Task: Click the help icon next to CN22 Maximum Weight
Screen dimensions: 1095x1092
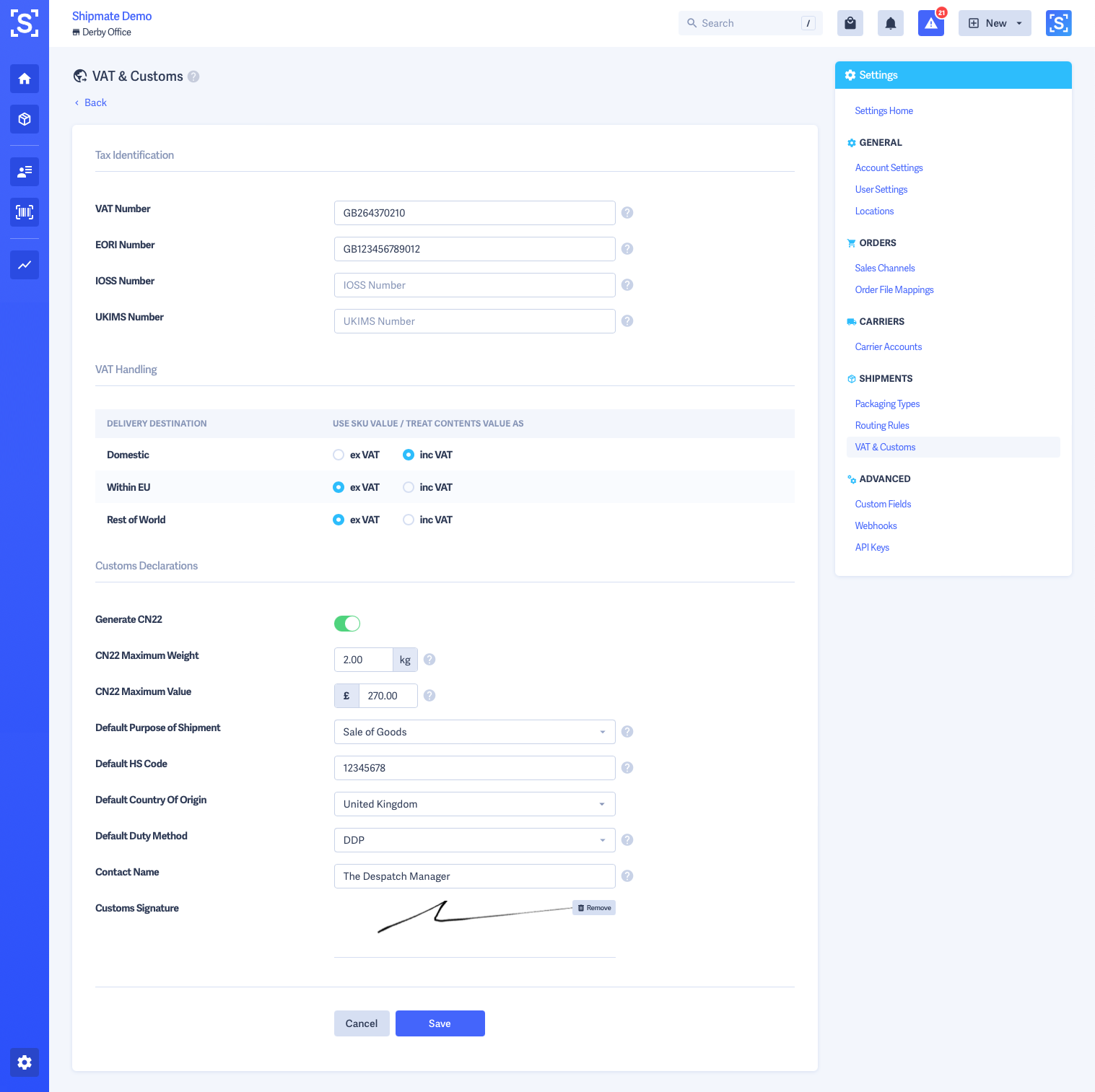Action: pyautogui.click(x=429, y=660)
